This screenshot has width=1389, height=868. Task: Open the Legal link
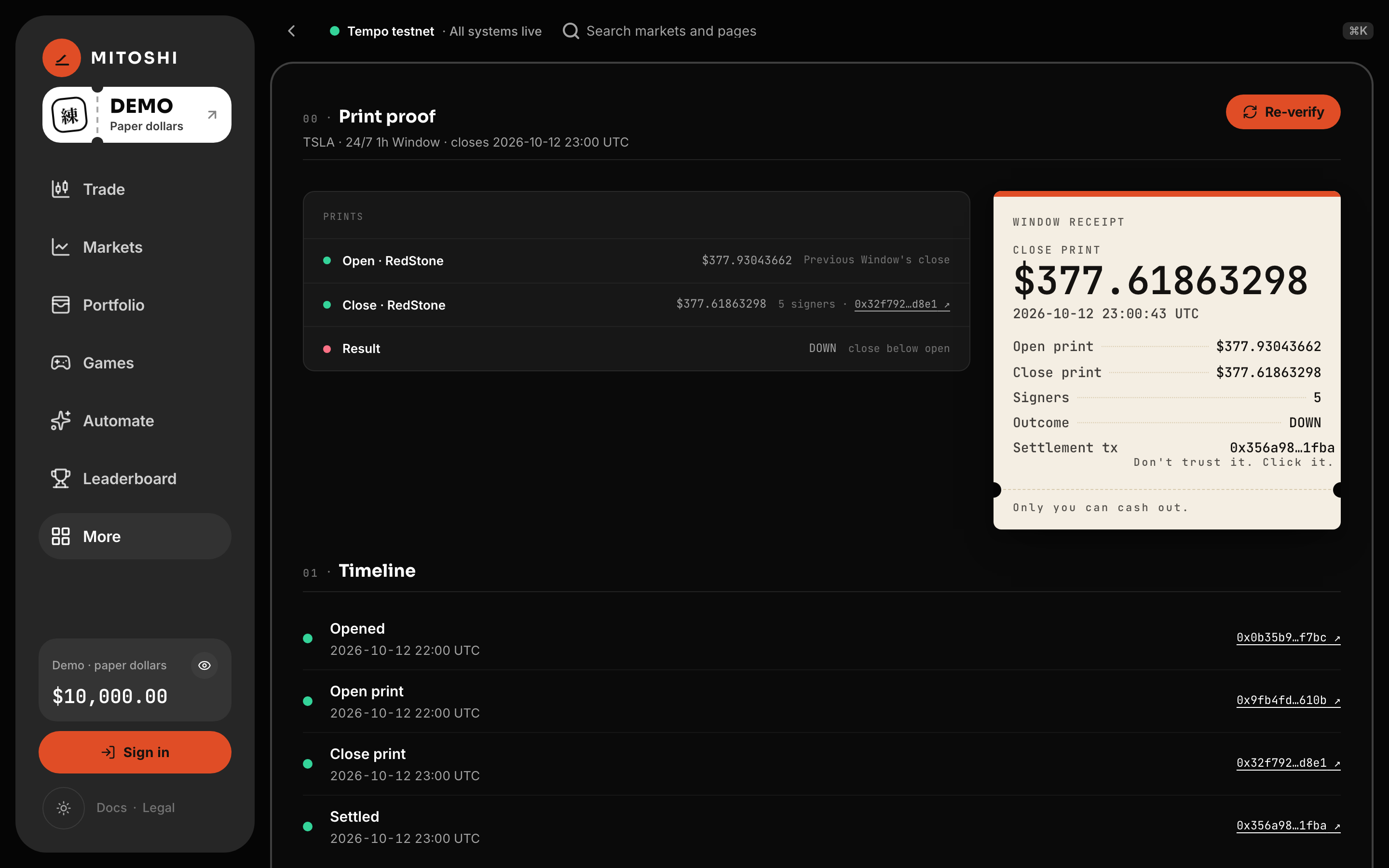pos(158,808)
